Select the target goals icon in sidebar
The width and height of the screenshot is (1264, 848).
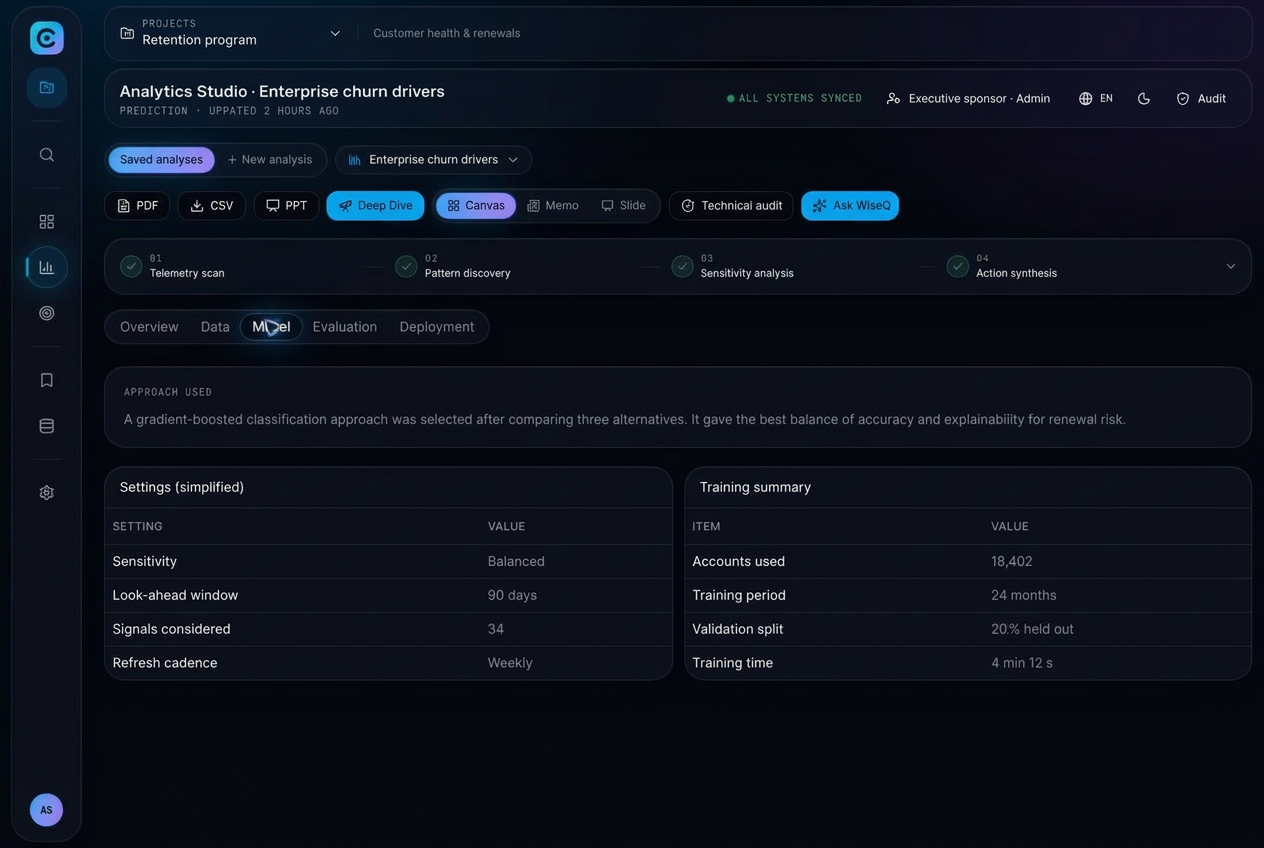click(46, 313)
